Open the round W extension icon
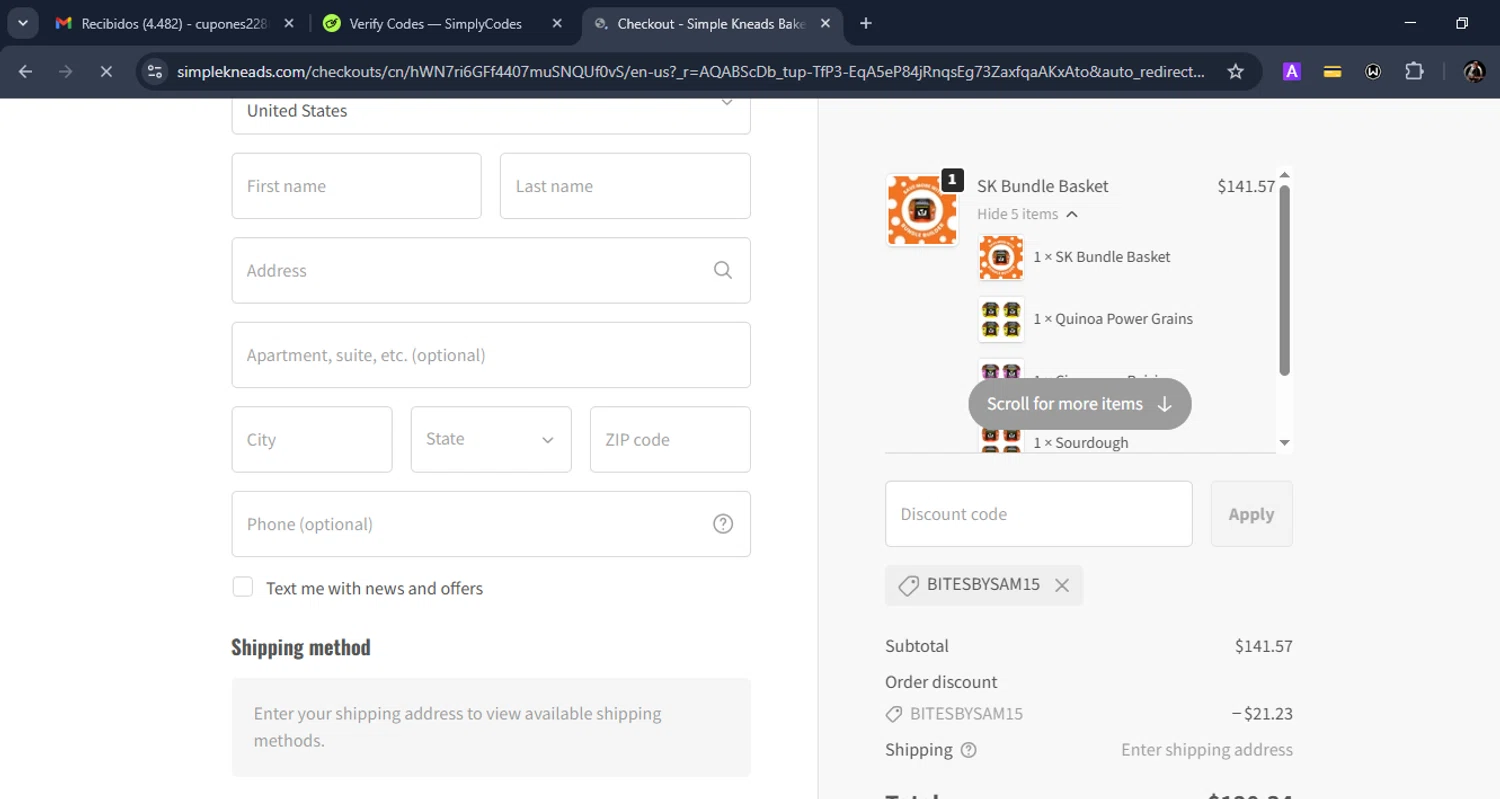Screen dimensions: 1500x799 coord(1373,71)
